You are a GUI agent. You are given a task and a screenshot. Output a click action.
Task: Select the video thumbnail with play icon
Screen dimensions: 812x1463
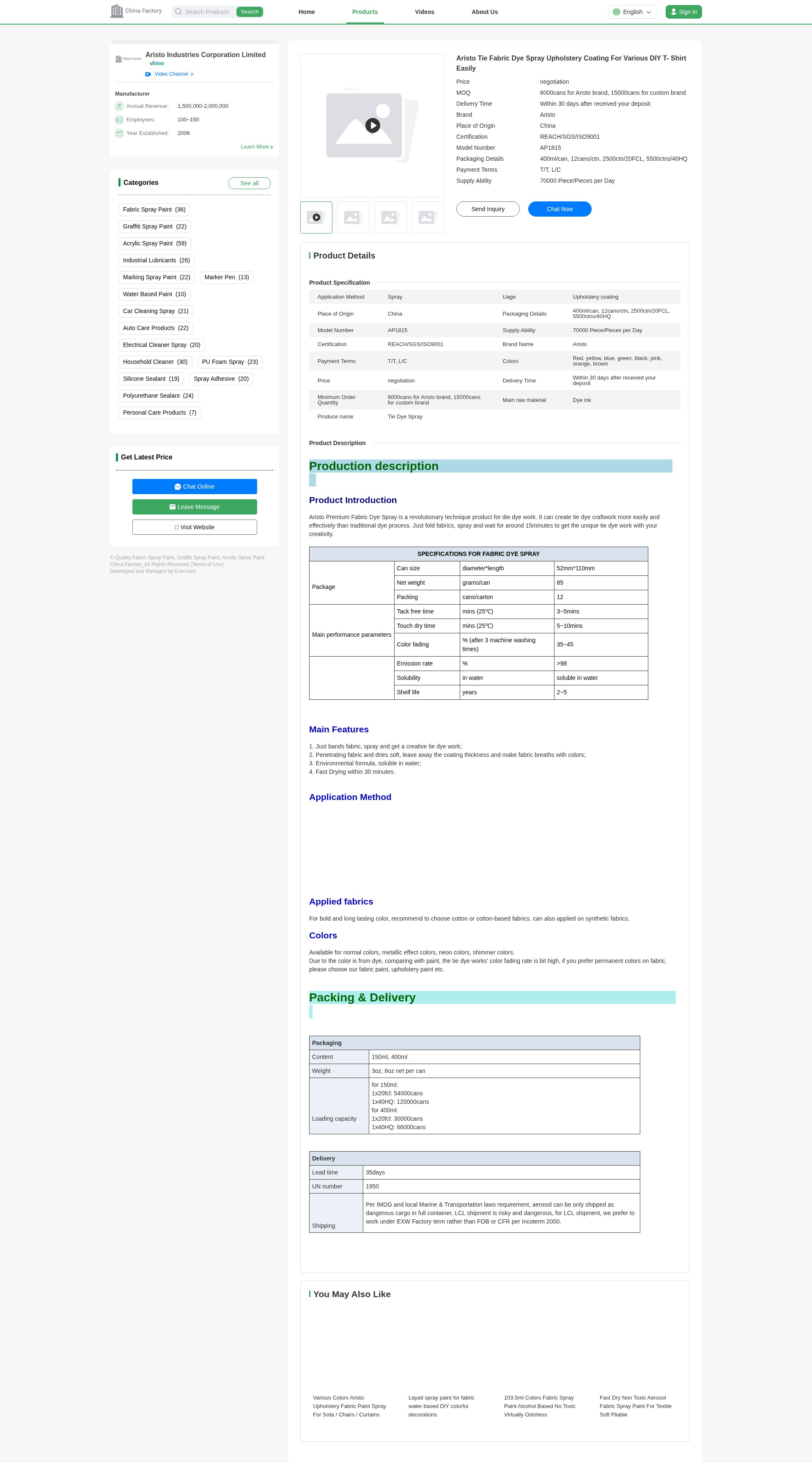pos(316,217)
